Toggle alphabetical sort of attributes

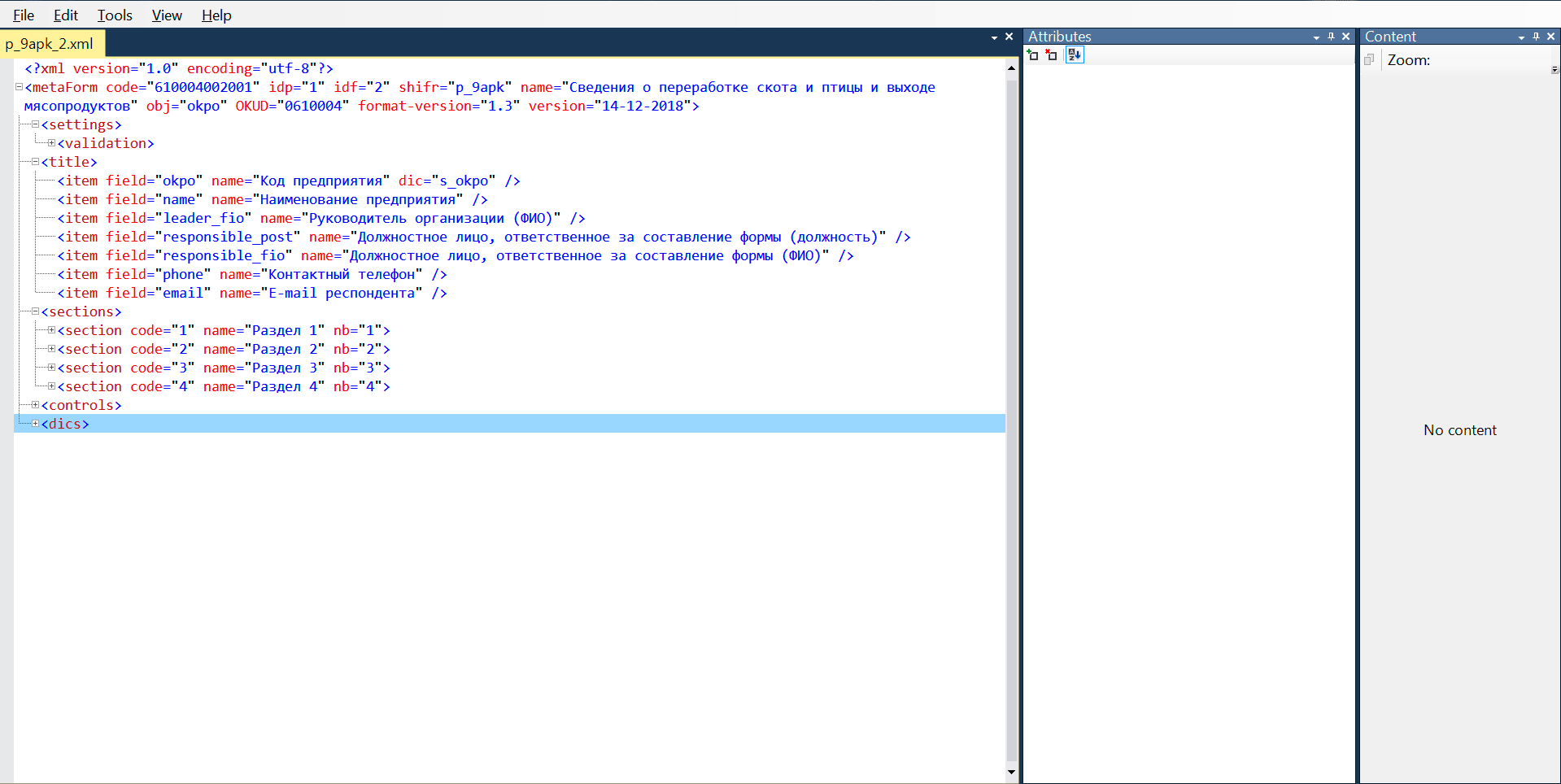pyautogui.click(x=1075, y=55)
